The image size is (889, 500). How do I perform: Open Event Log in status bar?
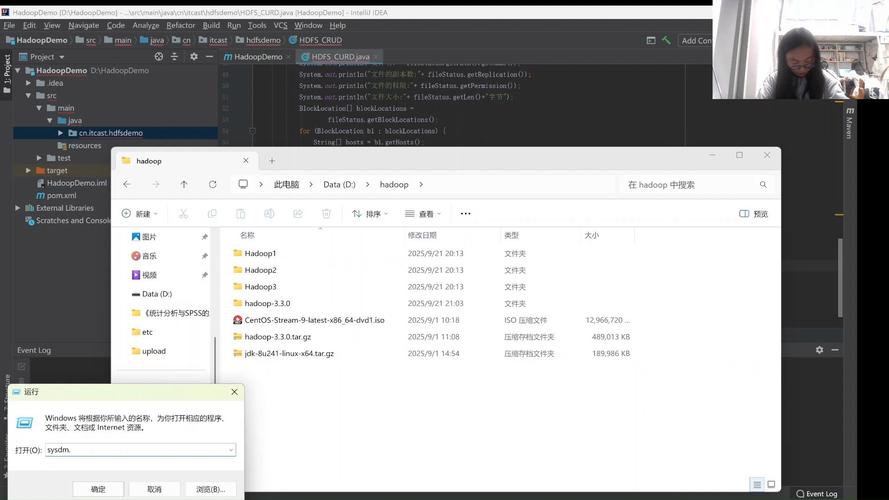coord(817,494)
